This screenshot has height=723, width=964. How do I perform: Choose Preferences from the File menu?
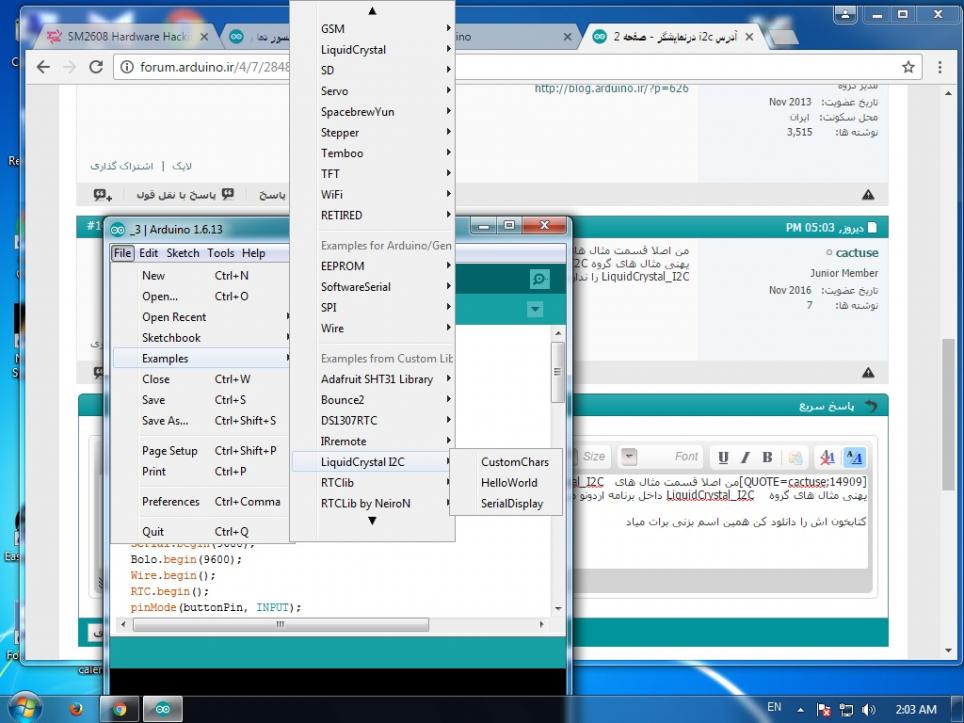point(170,502)
